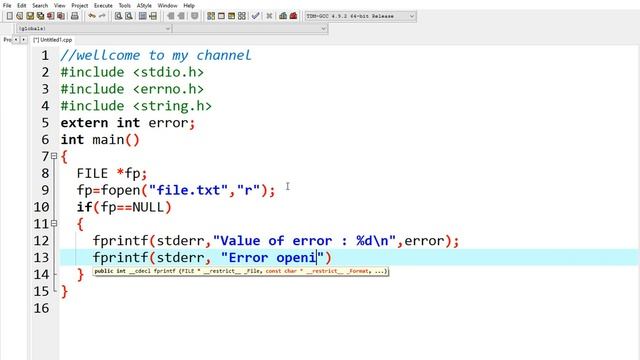Start debugging with the checkmark icon
This screenshot has height=360, width=640.
pos(256,16)
